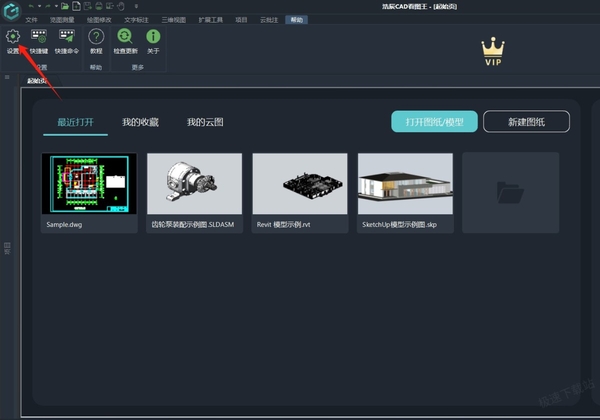
Task: Open 设置 (Settings) gear icon
Action: pyautogui.click(x=13, y=37)
